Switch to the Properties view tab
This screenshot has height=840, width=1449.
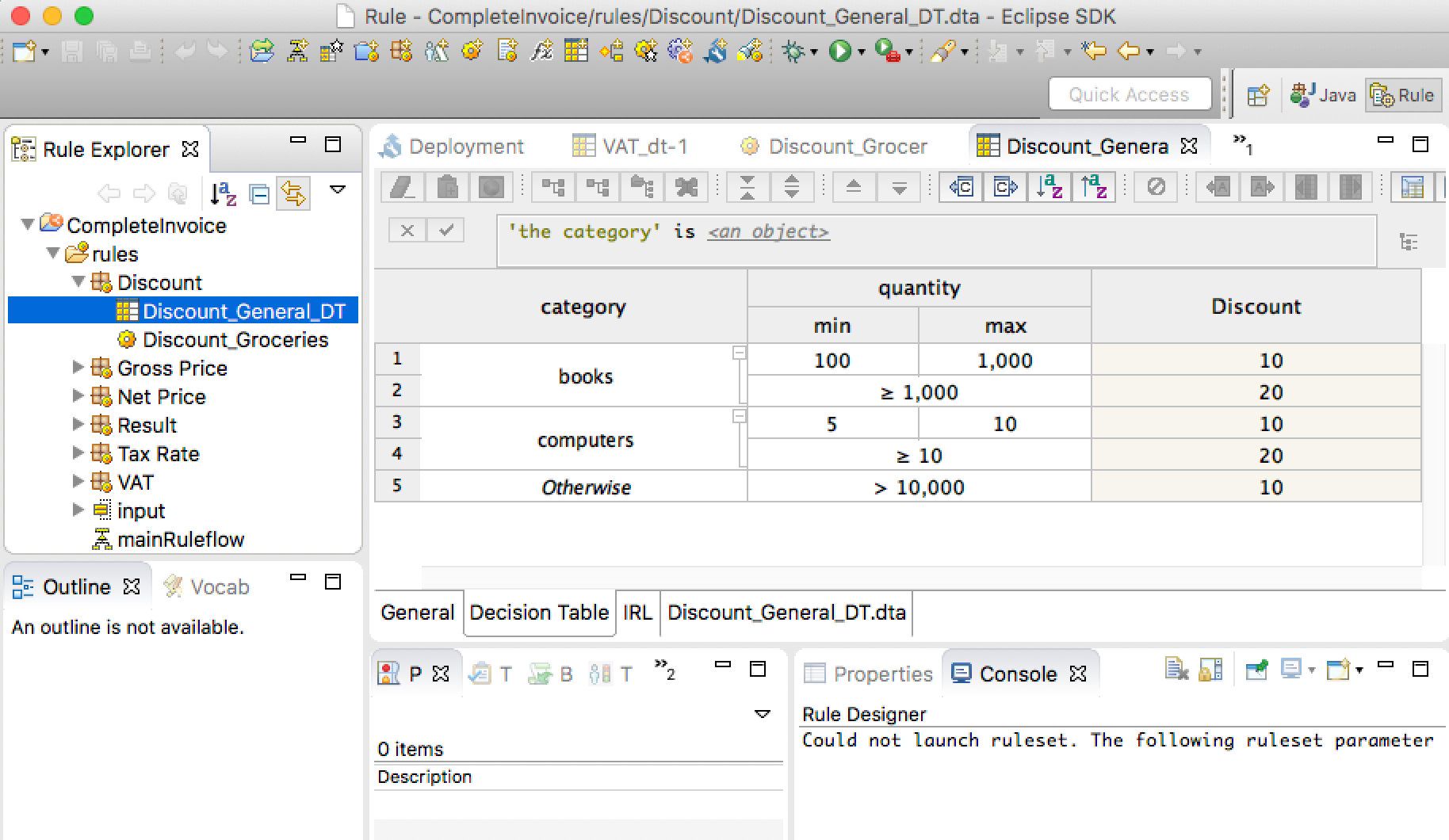tap(869, 674)
